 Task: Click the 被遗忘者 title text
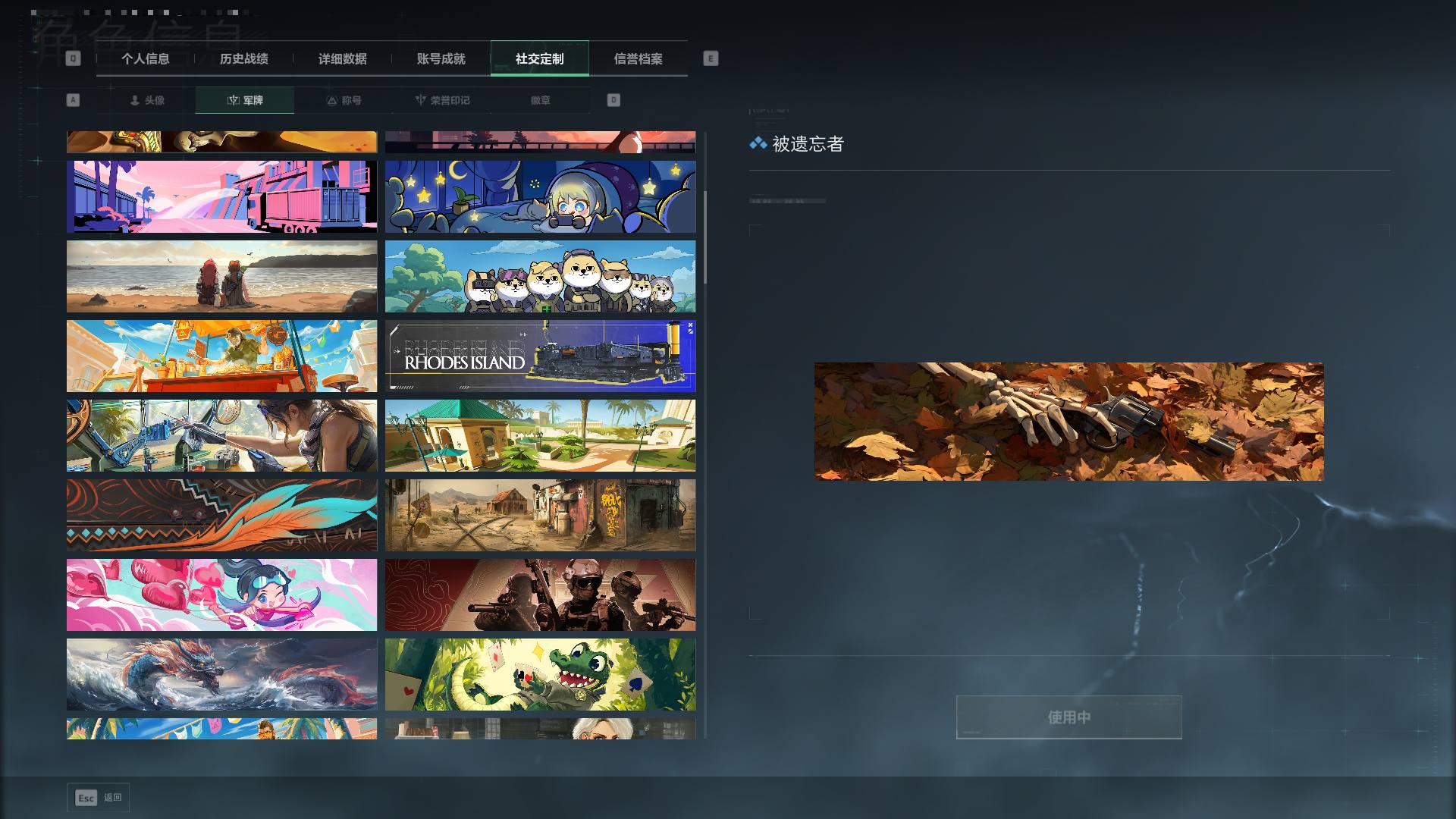click(808, 144)
